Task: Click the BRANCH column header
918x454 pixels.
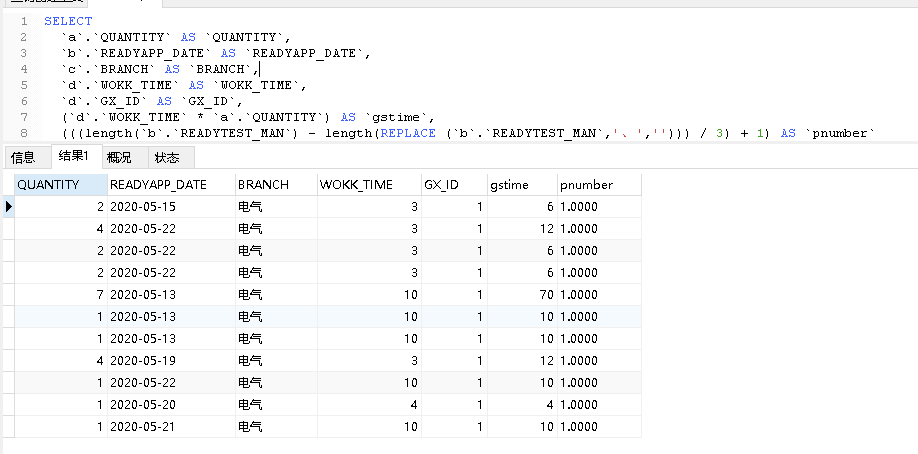Action: tap(276, 185)
